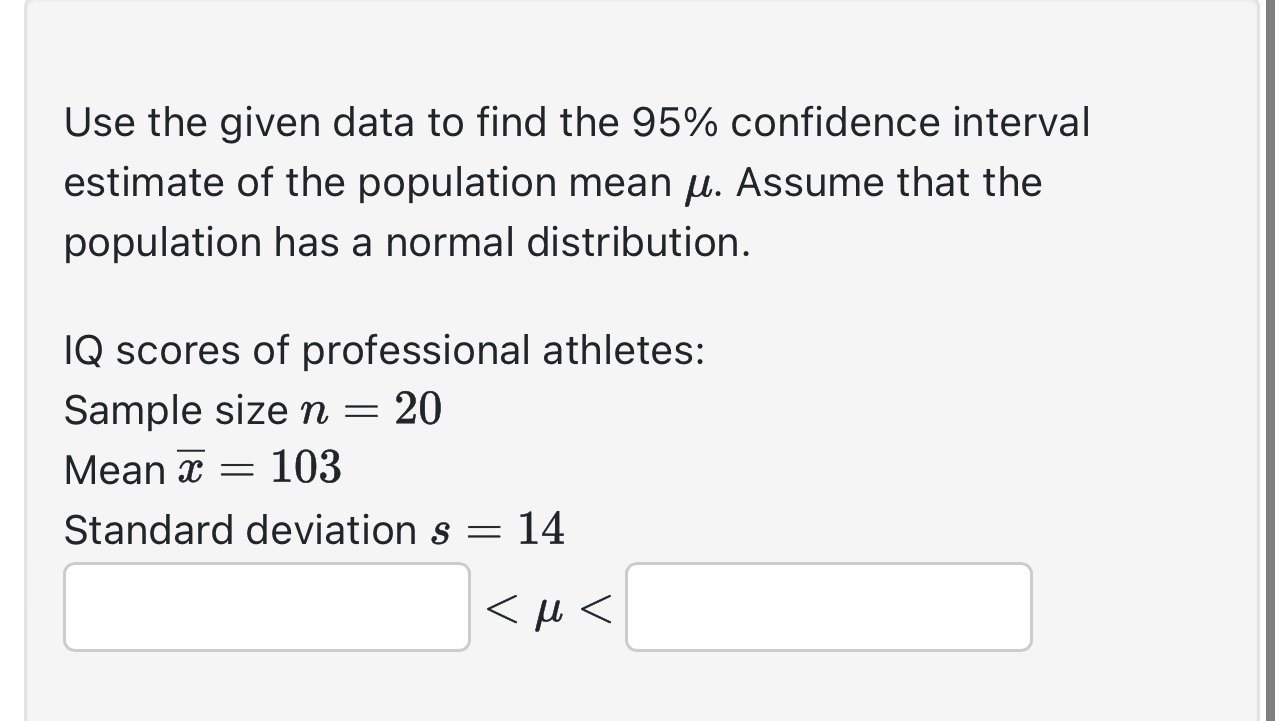
Task: Click the number '20' in sample size
Action: coord(416,407)
